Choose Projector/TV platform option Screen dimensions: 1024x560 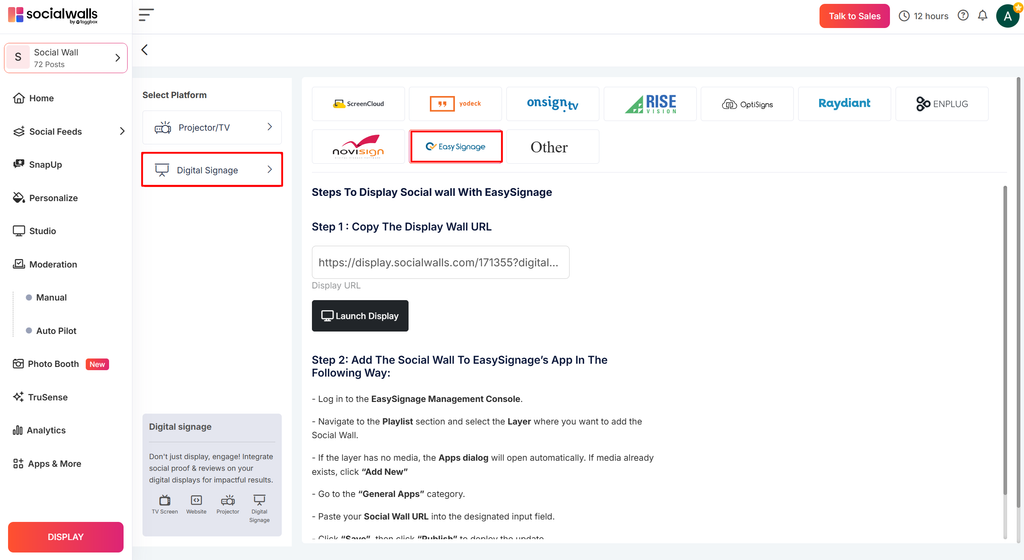[x=212, y=127]
